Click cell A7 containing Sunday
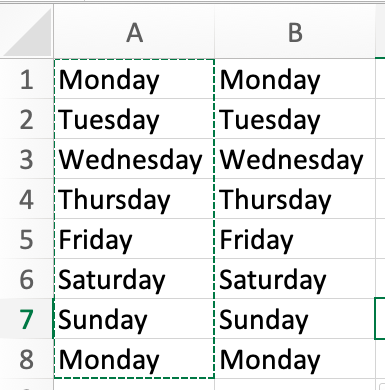 click(x=134, y=319)
